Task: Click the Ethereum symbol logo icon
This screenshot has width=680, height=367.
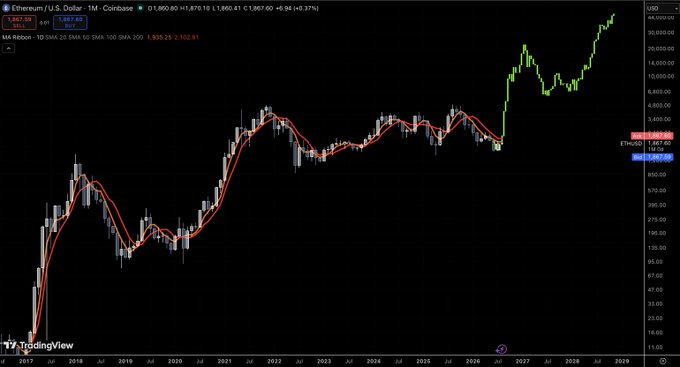Action: (6, 8)
